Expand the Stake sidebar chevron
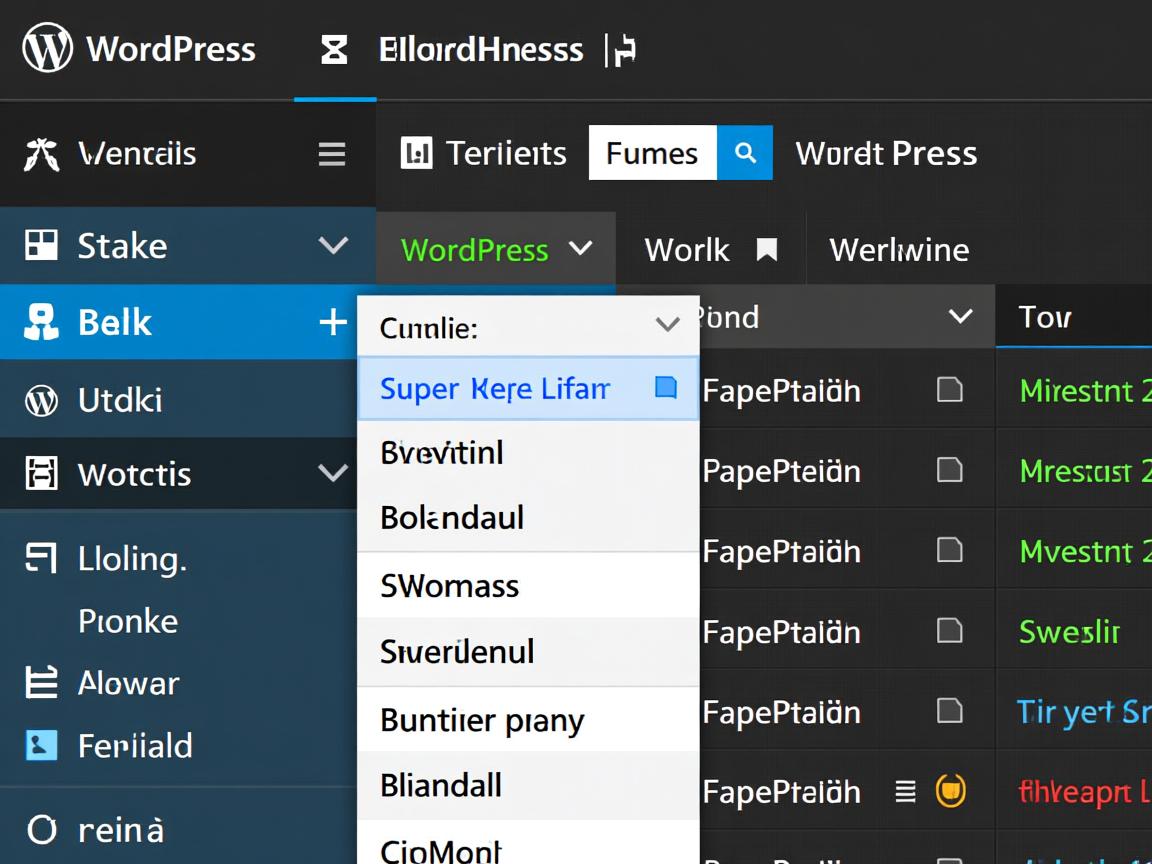 pyautogui.click(x=335, y=245)
